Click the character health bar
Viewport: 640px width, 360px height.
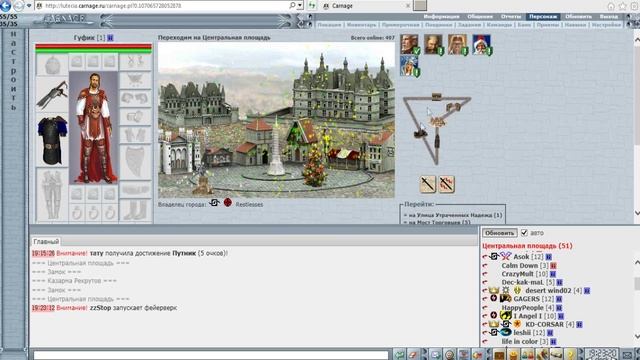tap(93, 47)
